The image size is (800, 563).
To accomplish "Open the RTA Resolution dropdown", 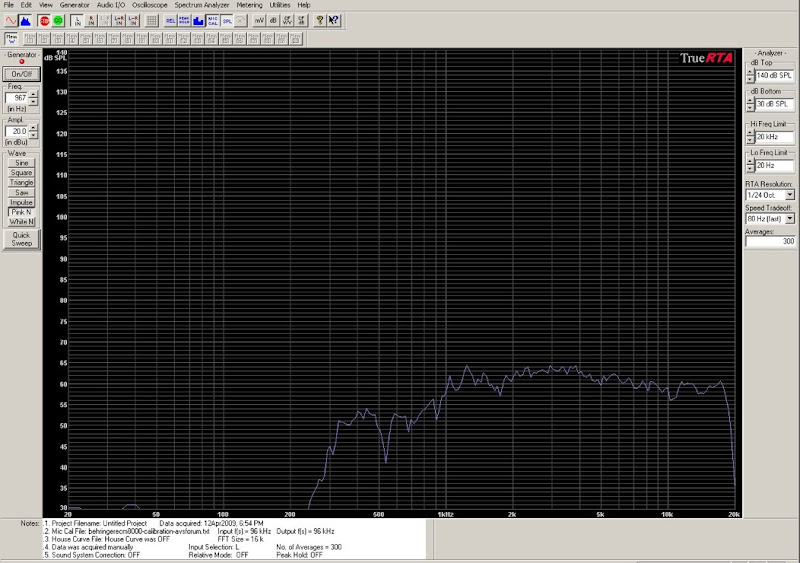I will point(790,194).
